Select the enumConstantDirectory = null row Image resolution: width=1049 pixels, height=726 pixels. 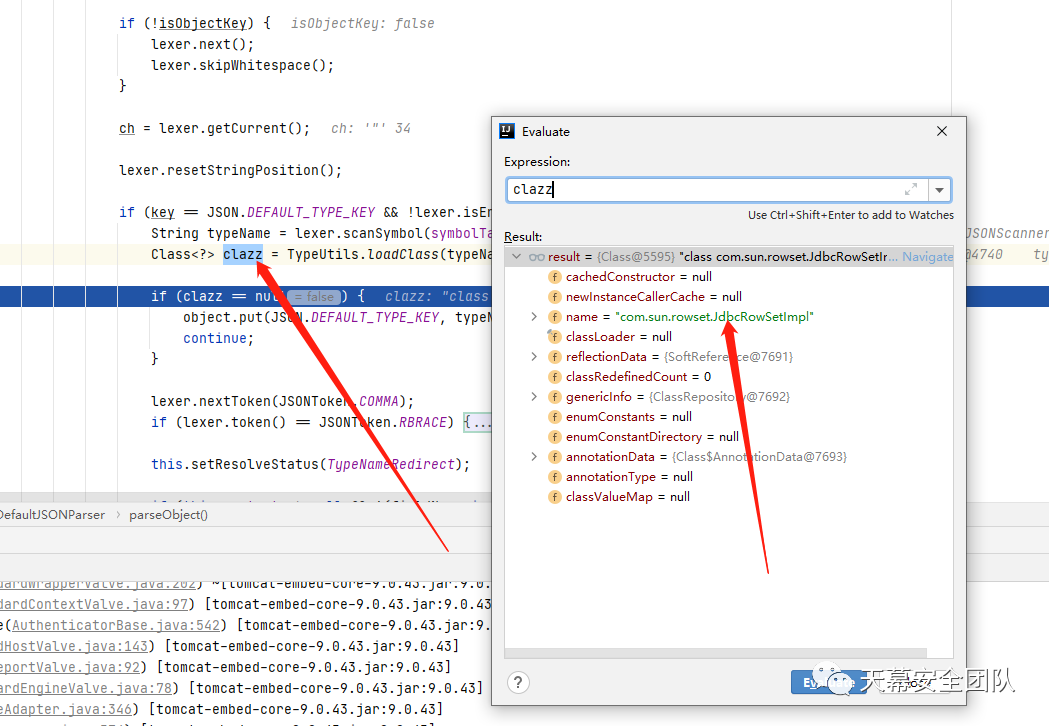click(x=729, y=437)
